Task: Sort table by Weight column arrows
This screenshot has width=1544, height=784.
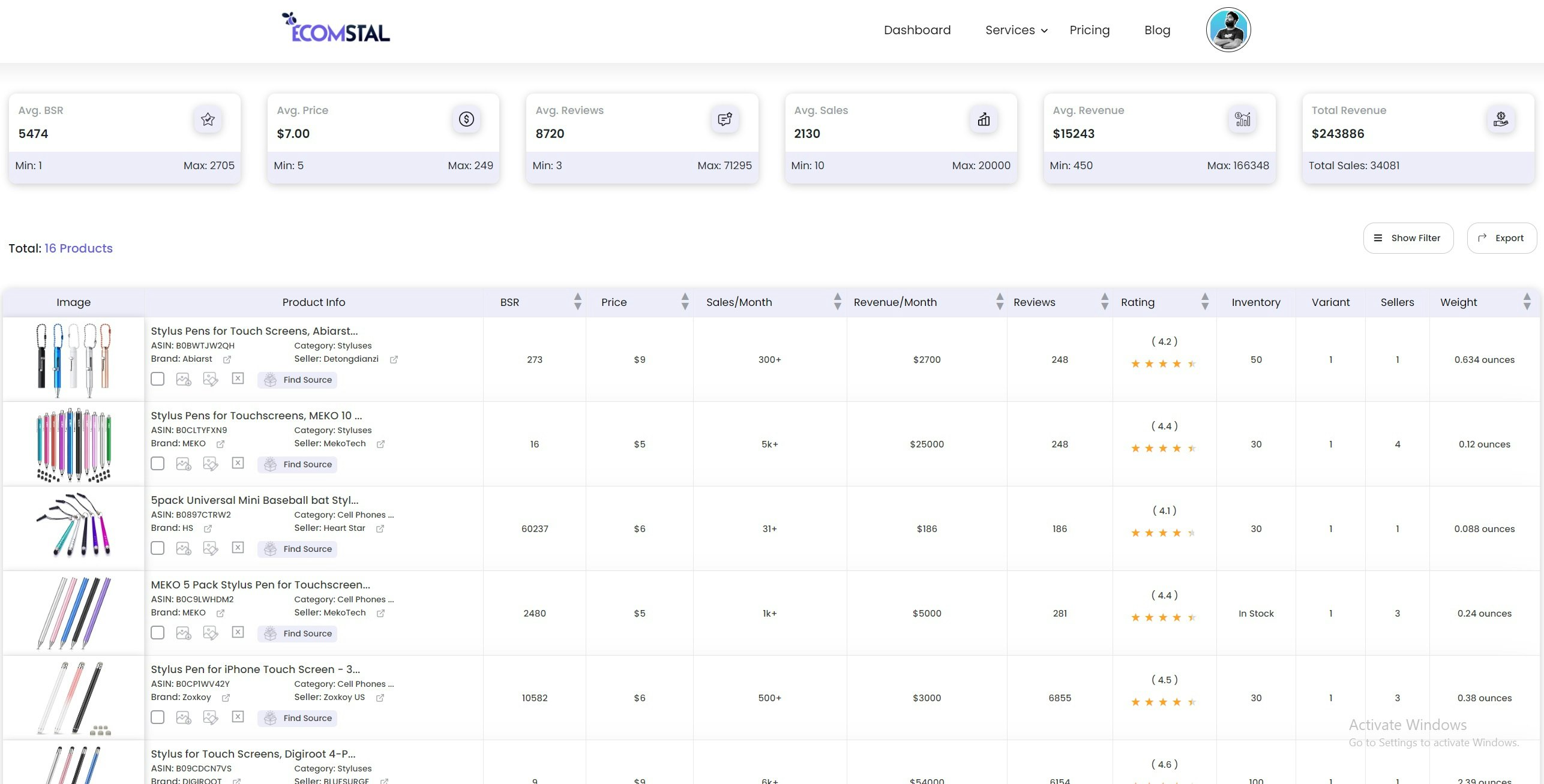Action: (1527, 302)
